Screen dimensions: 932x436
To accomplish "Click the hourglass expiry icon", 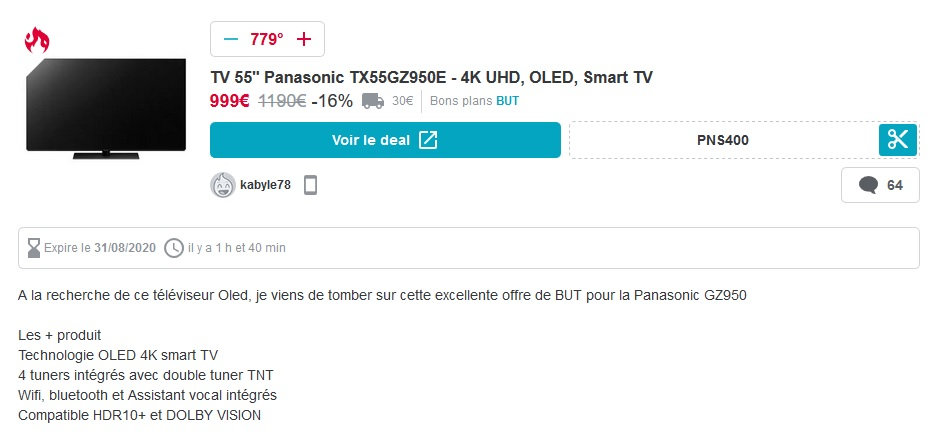I will click(34, 248).
